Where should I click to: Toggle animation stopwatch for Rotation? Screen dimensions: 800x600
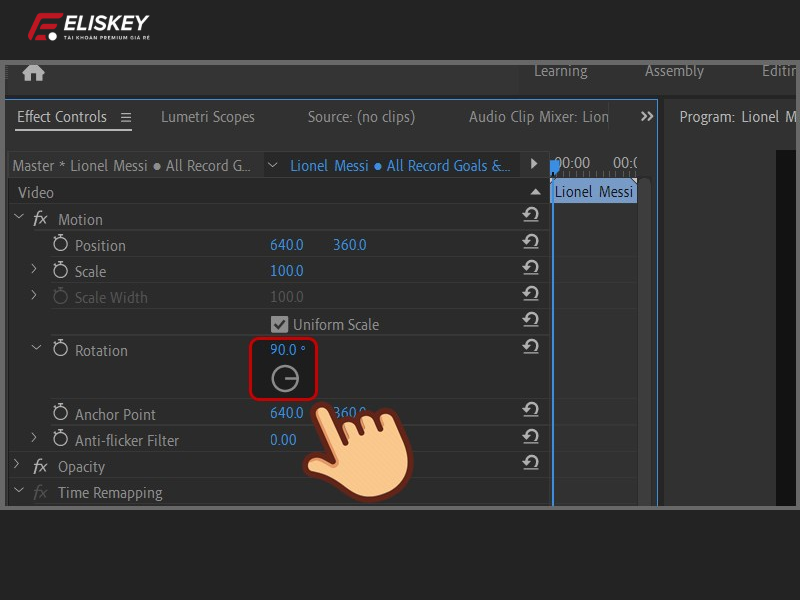point(61,350)
